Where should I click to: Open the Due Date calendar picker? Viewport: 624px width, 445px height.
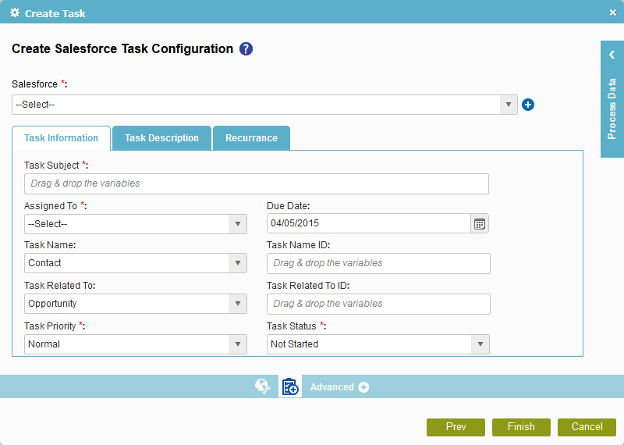tap(479, 224)
